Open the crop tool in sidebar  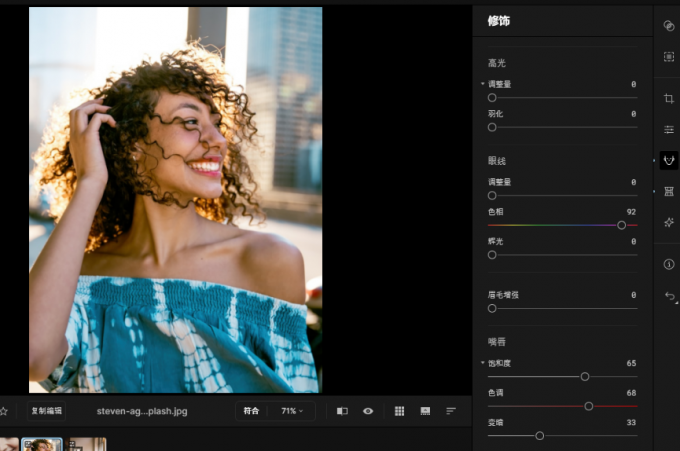click(669, 99)
